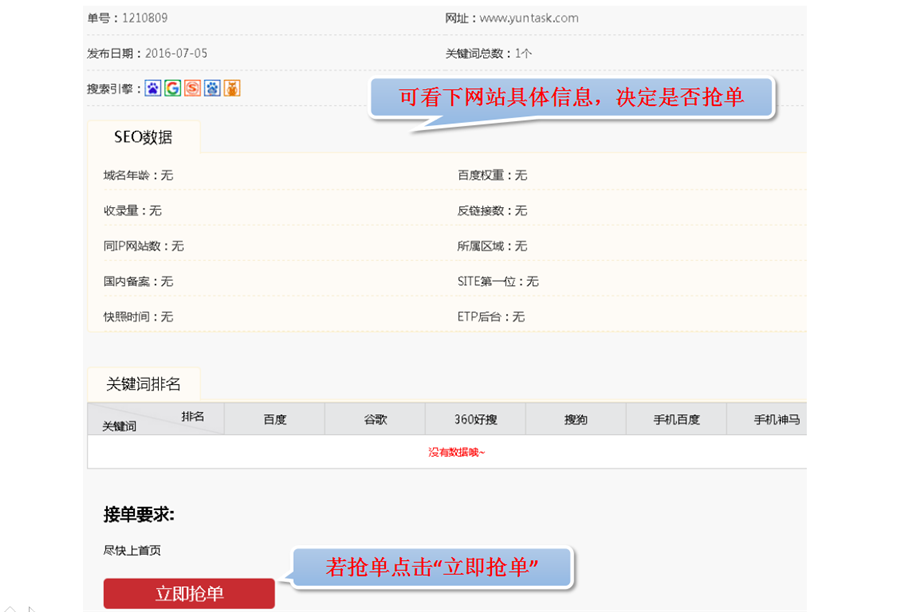Image resolution: width=900 pixels, height=612 pixels.
Task: Choose the 手机百度 column header
Action: pos(676,420)
